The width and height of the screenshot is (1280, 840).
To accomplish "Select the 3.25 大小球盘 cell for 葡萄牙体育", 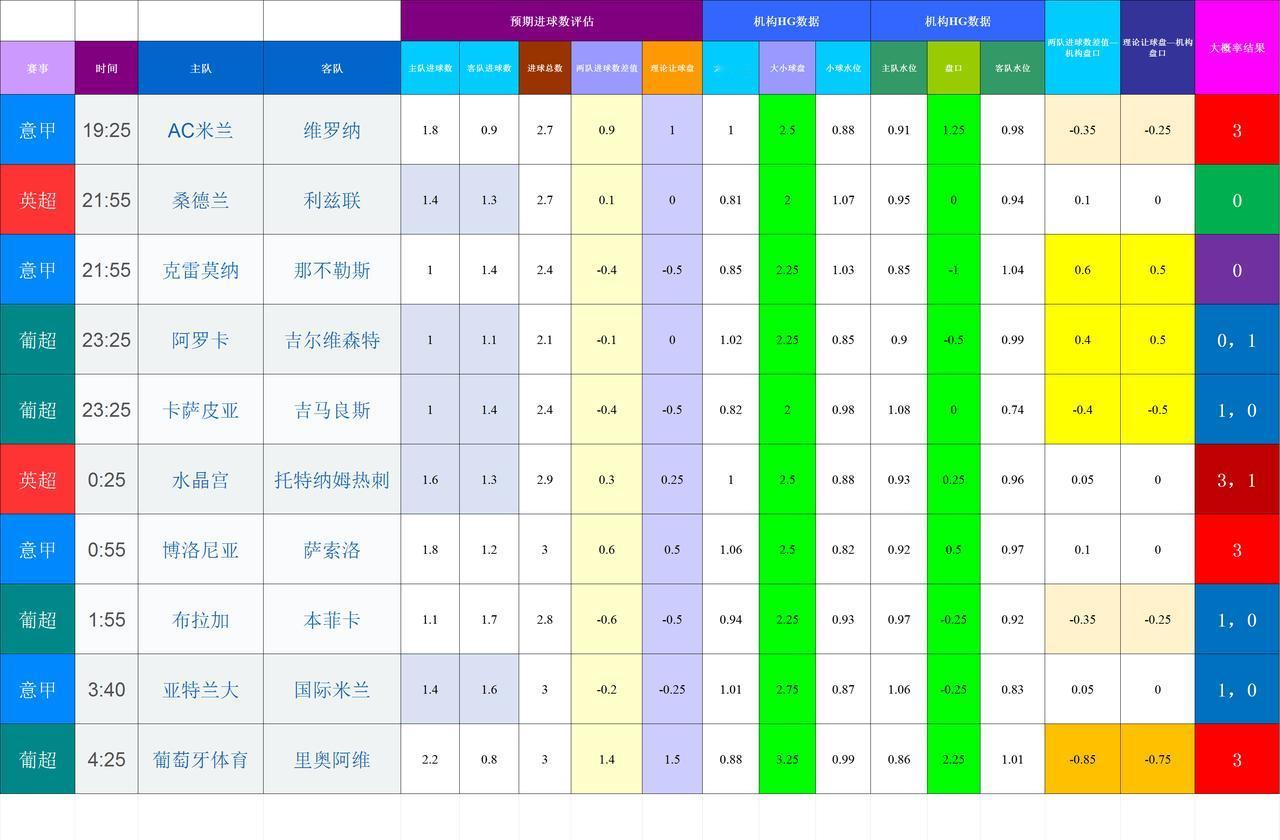I will 788,759.
